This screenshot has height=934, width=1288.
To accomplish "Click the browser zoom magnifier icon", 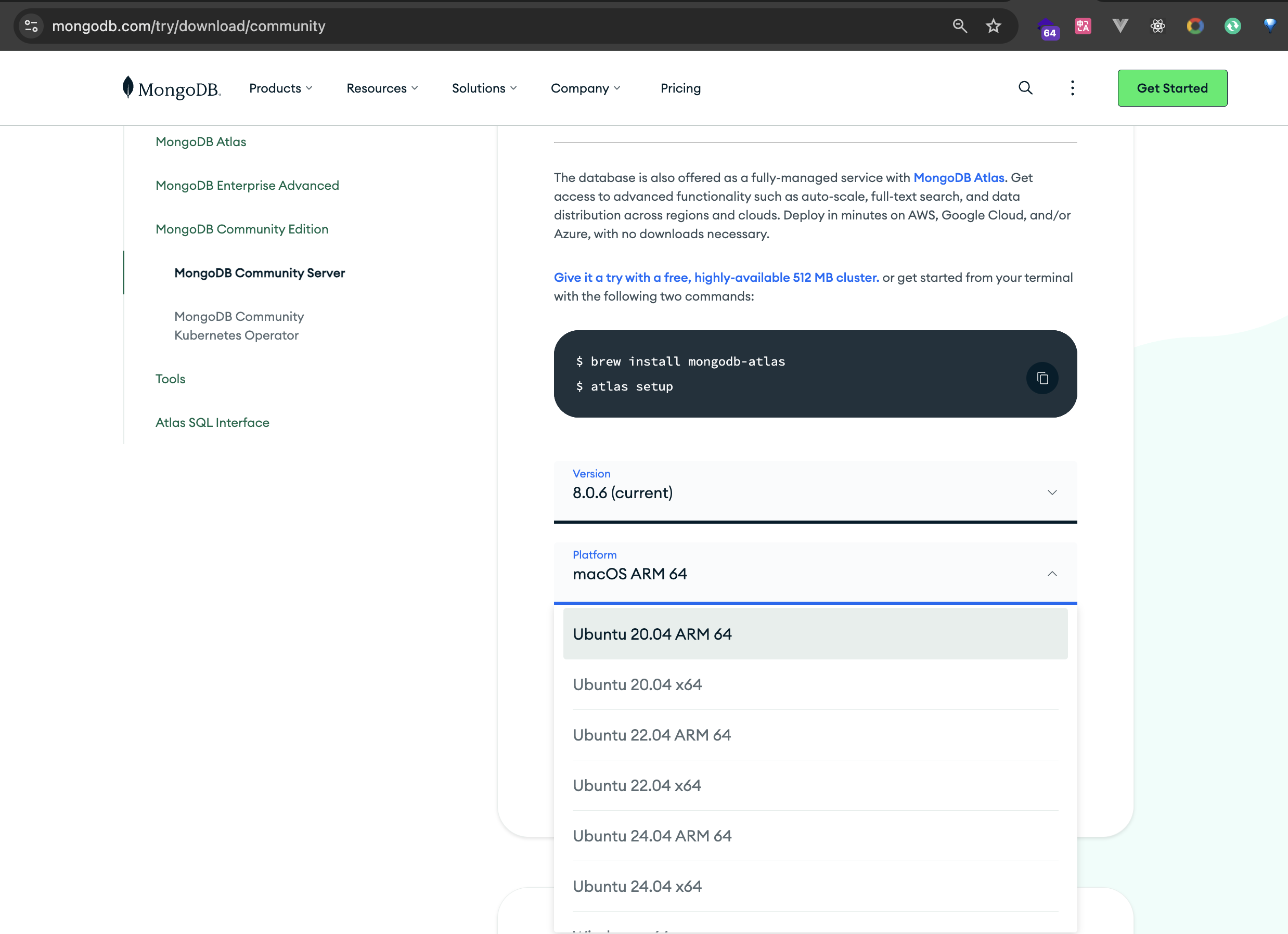I will coord(960,26).
